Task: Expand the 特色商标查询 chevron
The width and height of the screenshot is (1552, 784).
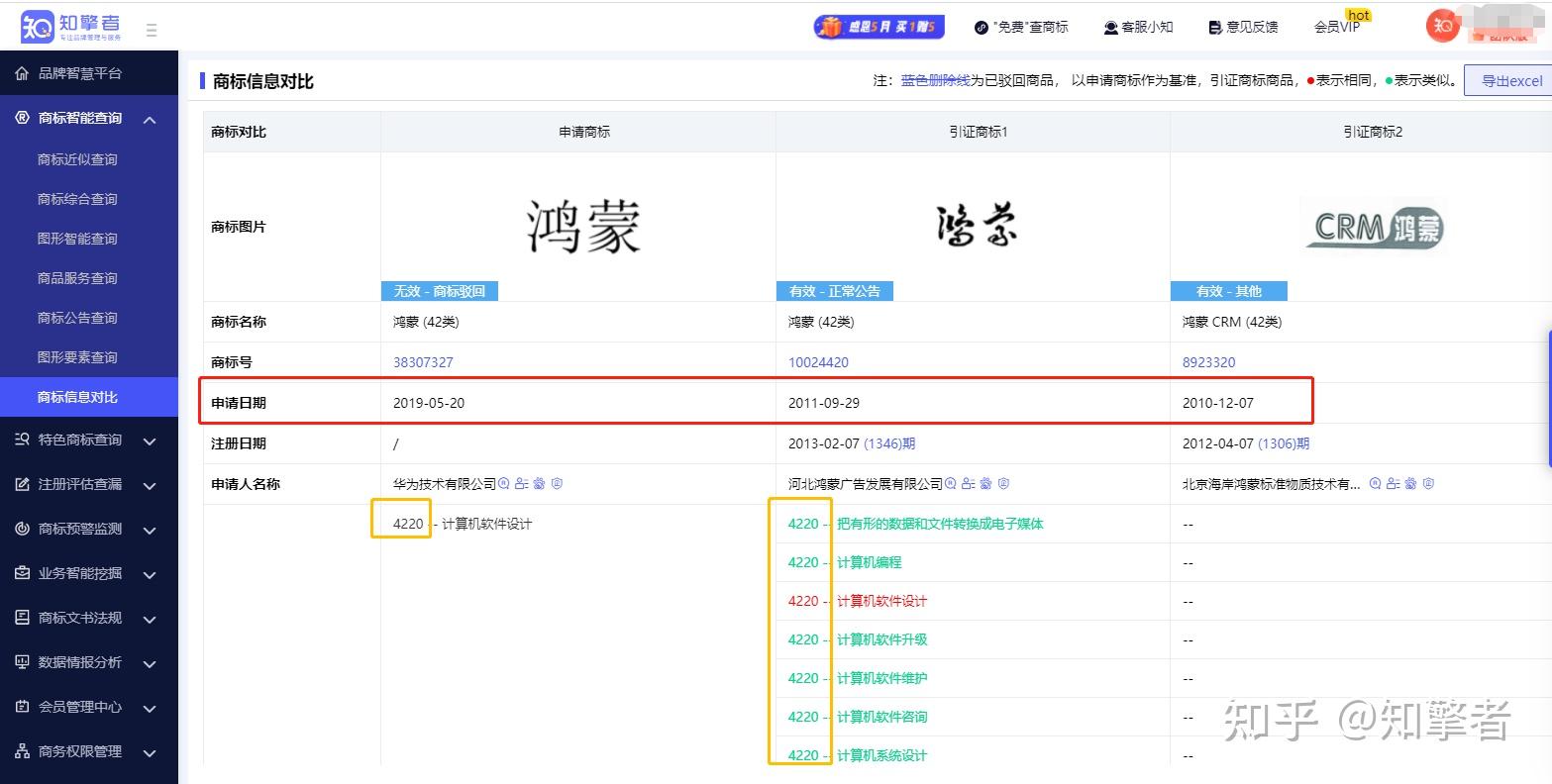Action: pyautogui.click(x=150, y=441)
